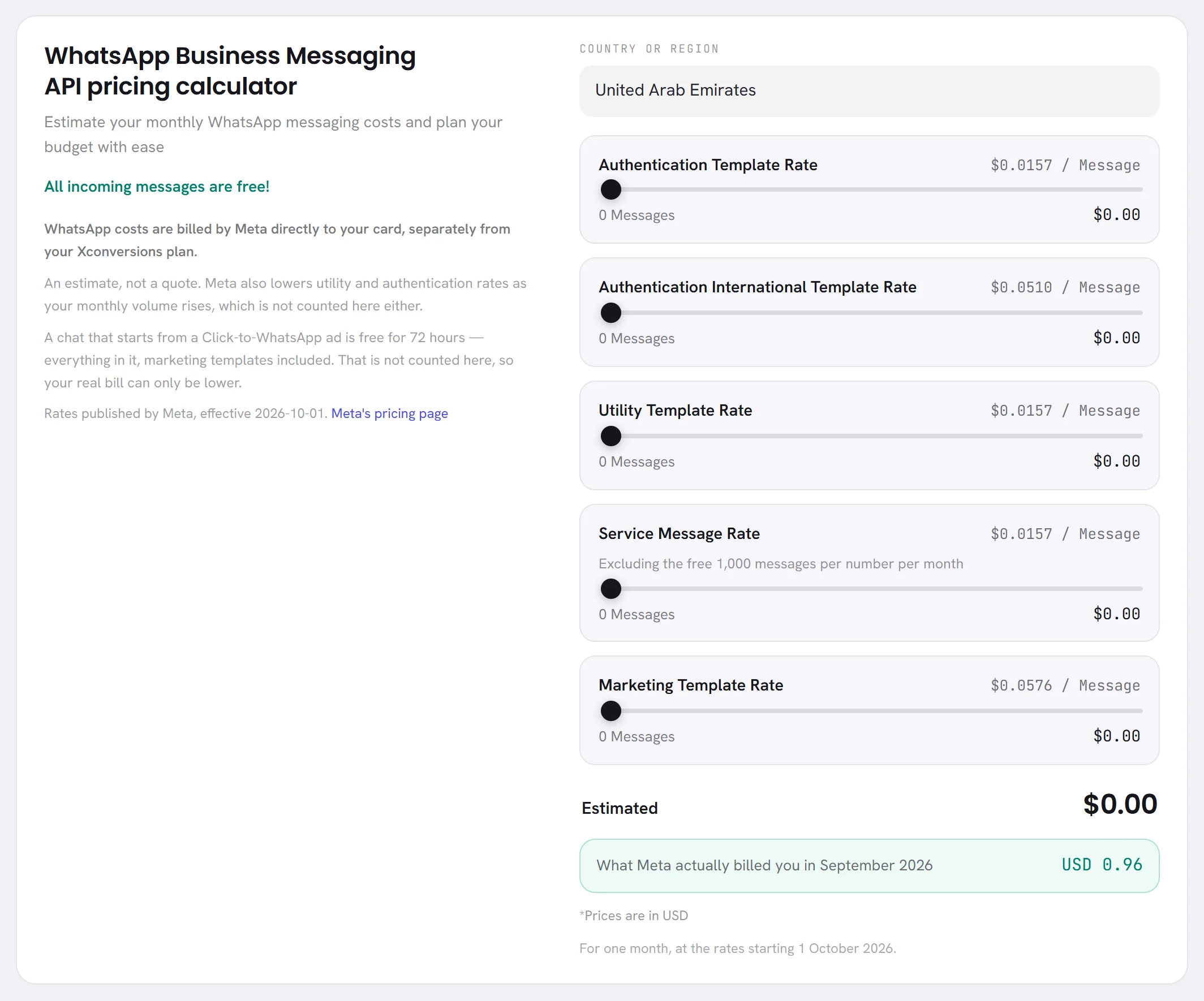
Task: Click the 'All incoming messages are free!' text
Action: (x=157, y=186)
